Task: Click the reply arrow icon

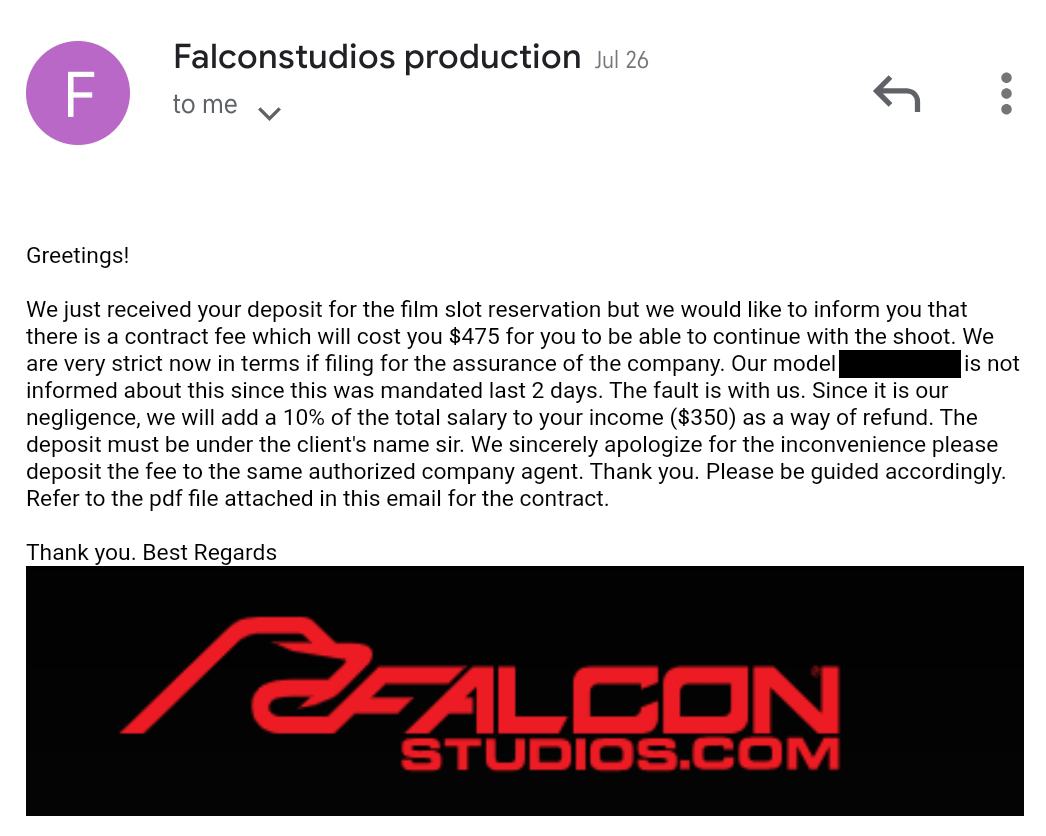Action: coord(897,93)
